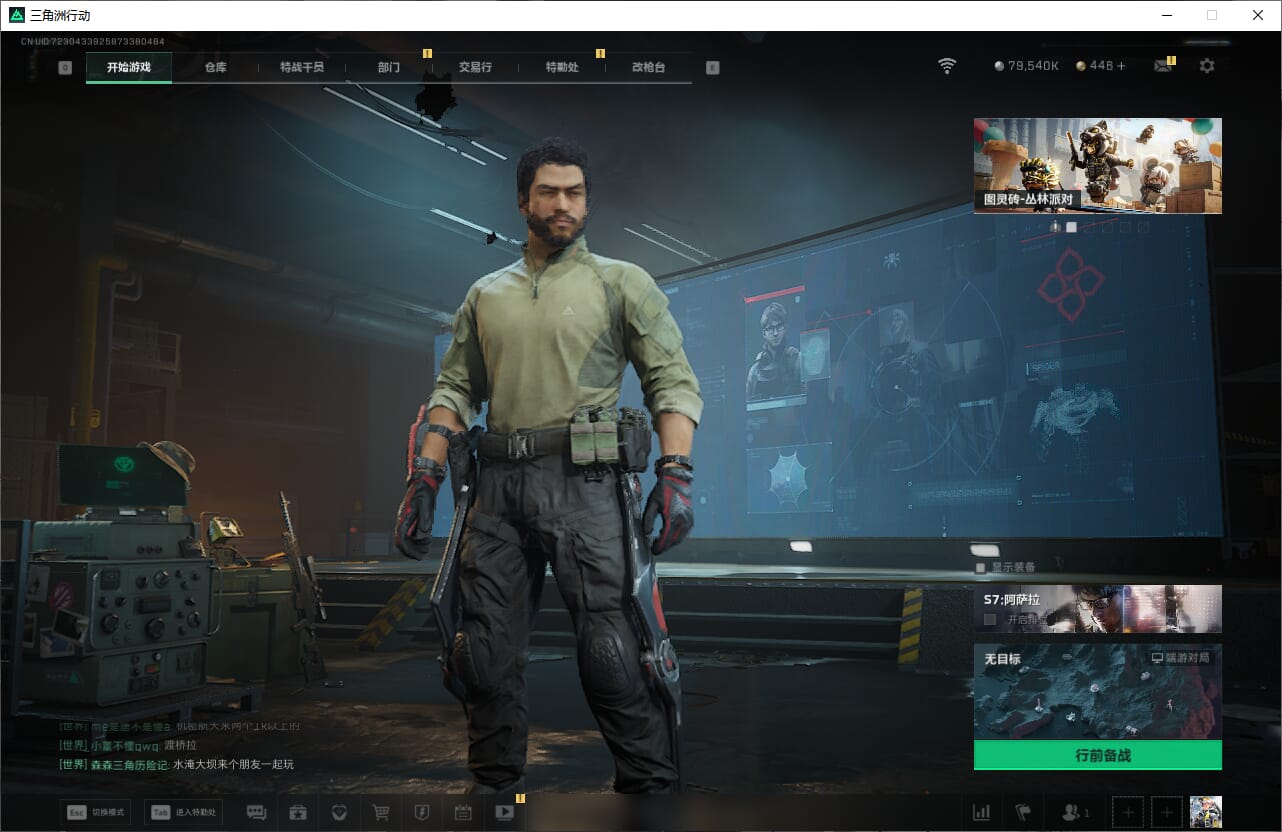Click the 小童不懂qwq world chat message
Image resolution: width=1282 pixels, height=832 pixels.
coord(128,745)
